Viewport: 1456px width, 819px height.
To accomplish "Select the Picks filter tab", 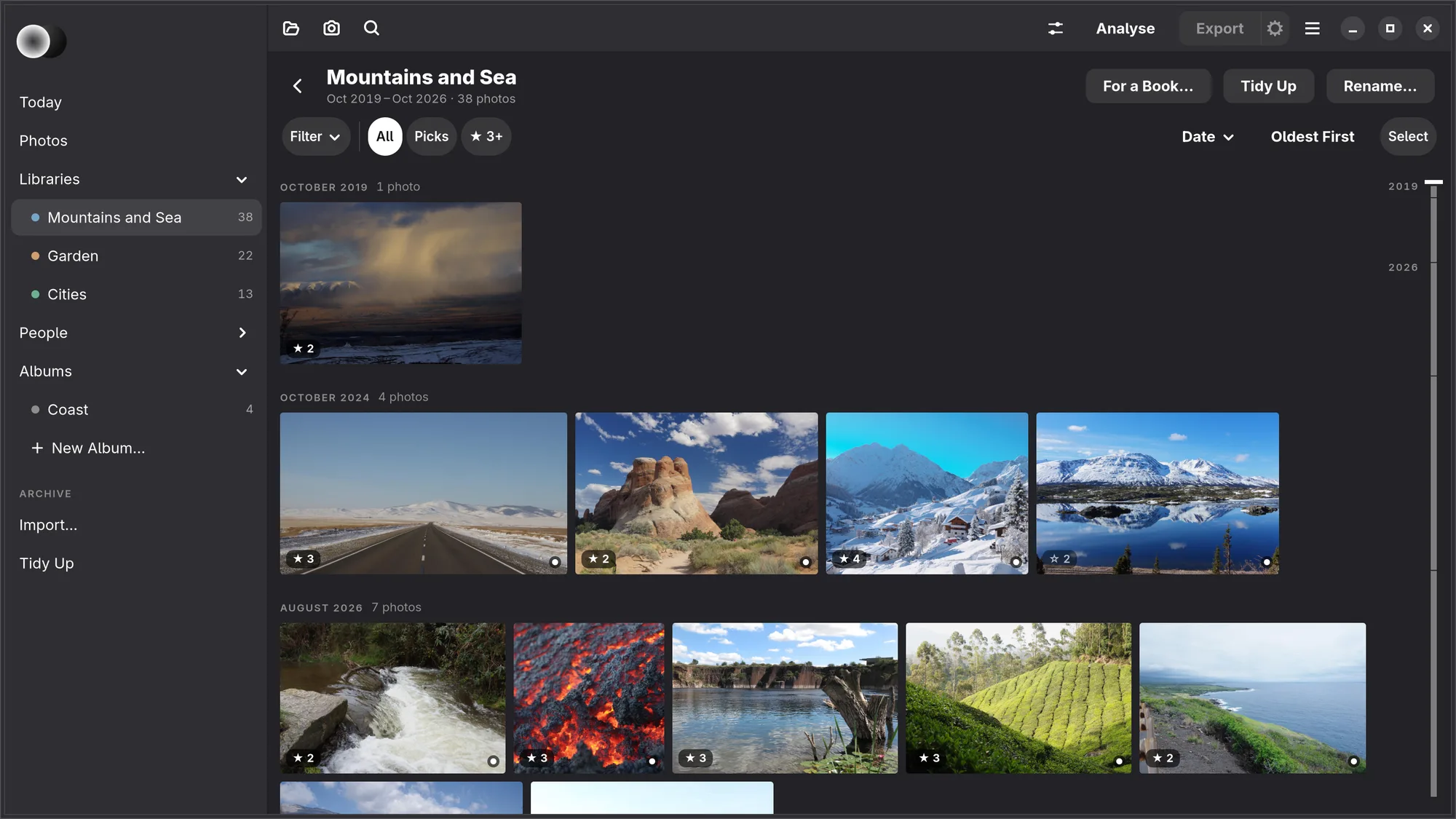I will tap(431, 136).
